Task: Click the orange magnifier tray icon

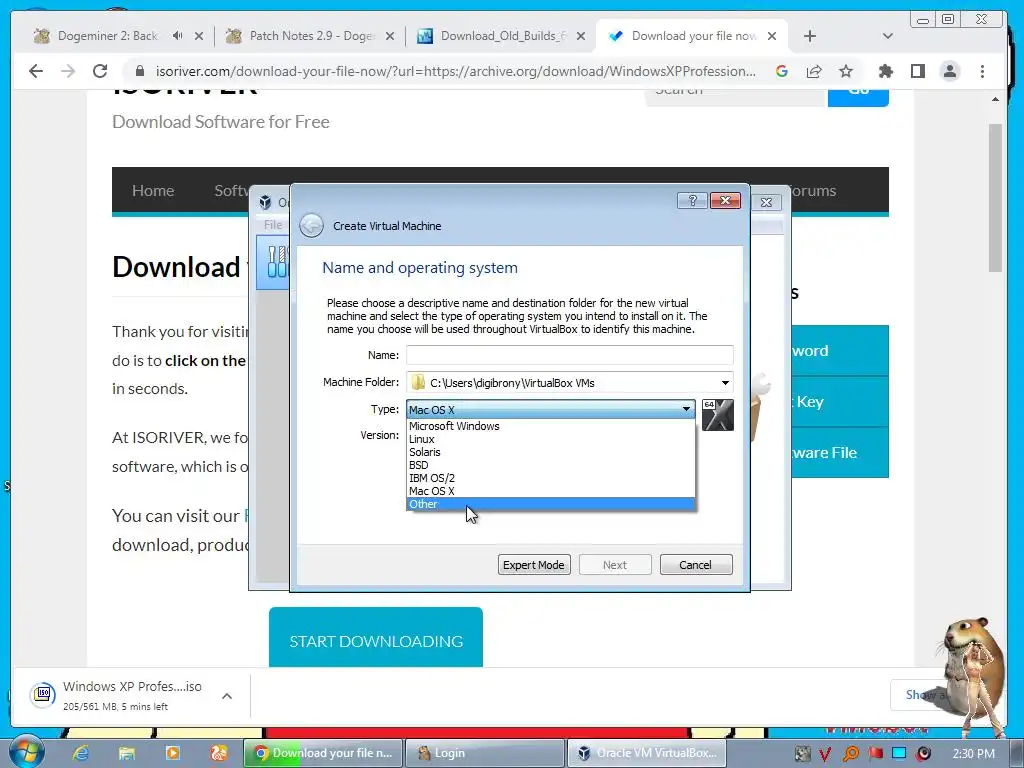Action: click(x=851, y=754)
